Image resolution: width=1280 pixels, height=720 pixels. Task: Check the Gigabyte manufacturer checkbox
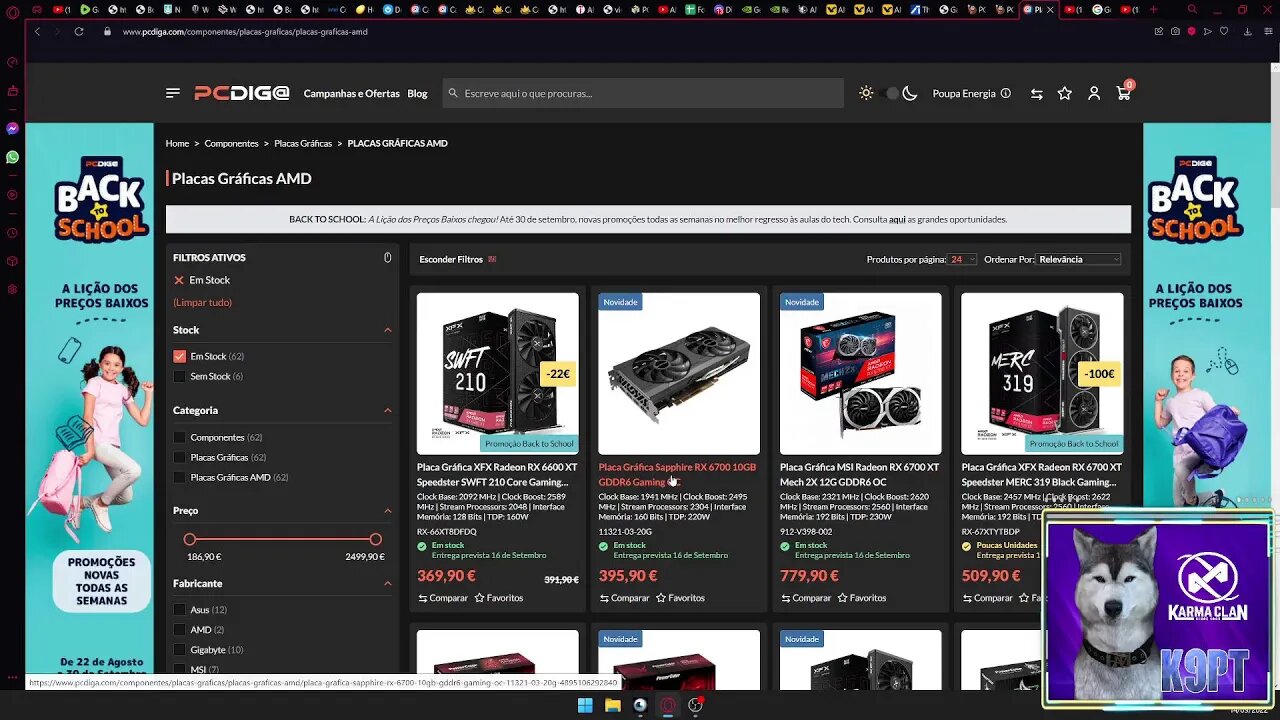tap(180, 649)
